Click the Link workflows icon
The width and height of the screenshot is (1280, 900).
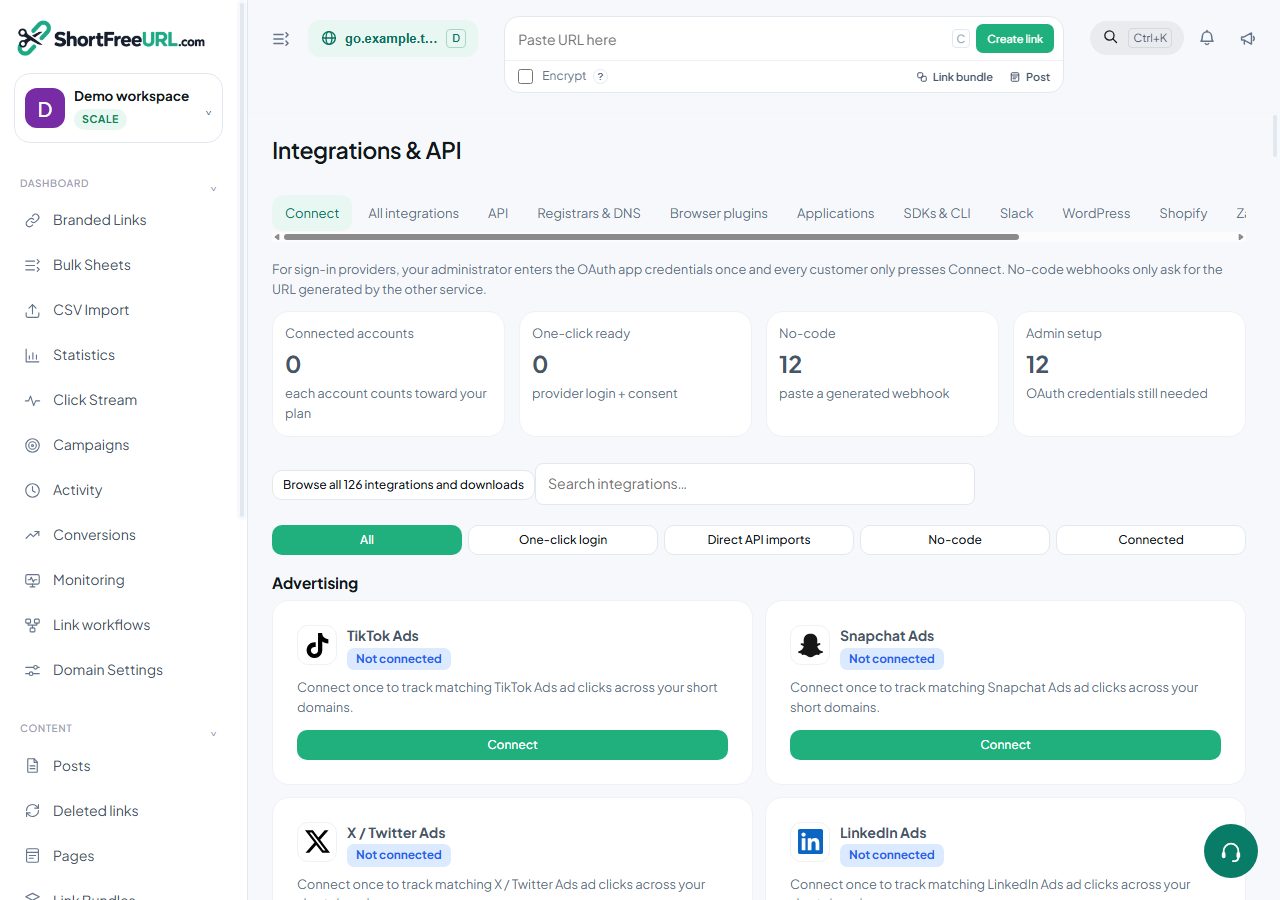pyautogui.click(x=33, y=625)
